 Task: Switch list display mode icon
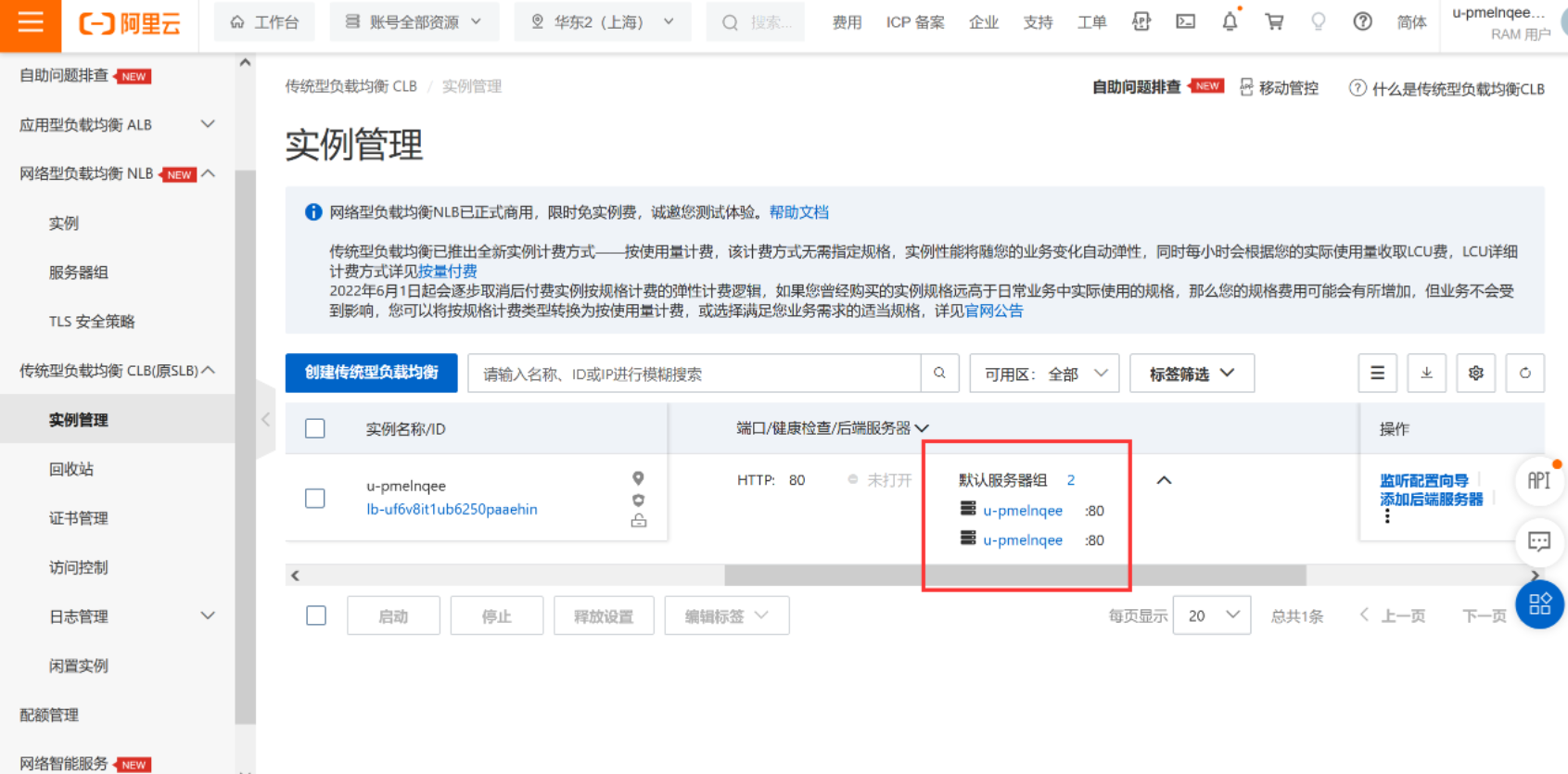(1378, 373)
